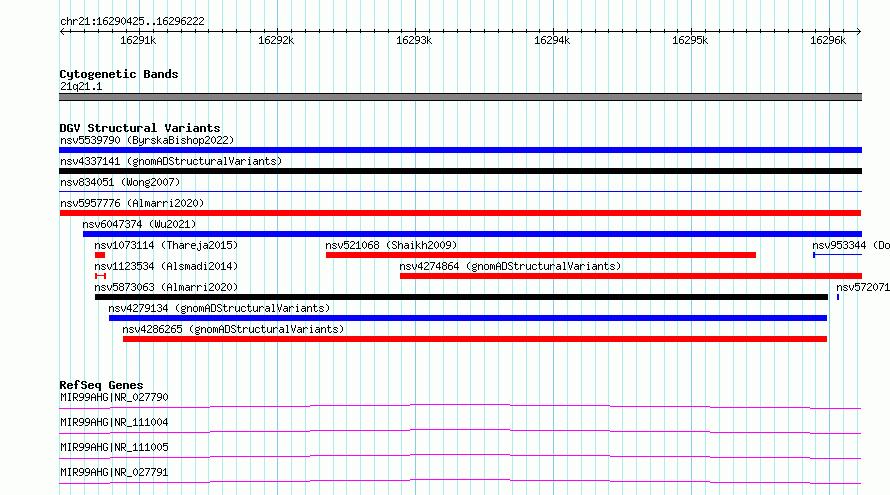Click the chr21:16290425..16296222 coordinate label
This screenshot has width=890, height=495.
[132, 21]
